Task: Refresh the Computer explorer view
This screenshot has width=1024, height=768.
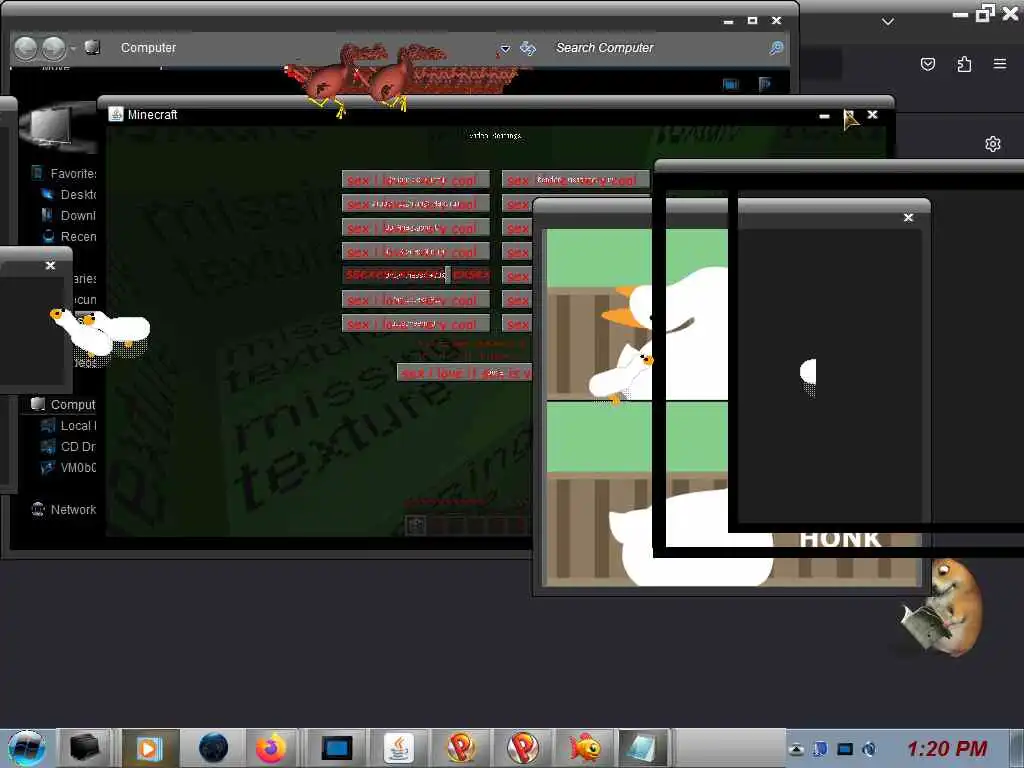Action: [528, 48]
